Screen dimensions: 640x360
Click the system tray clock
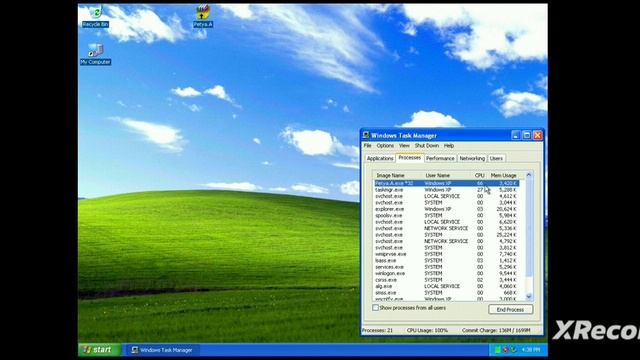click(531, 350)
